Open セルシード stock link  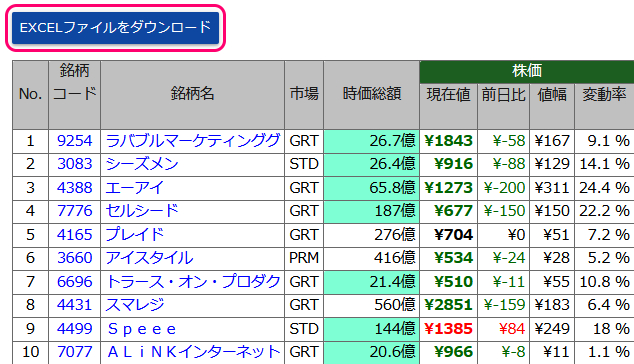coord(142,211)
